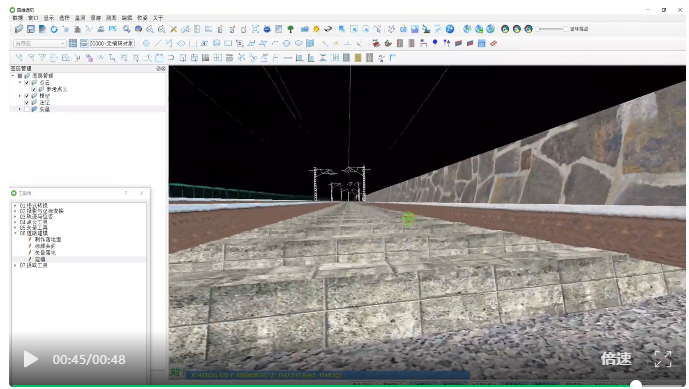This screenshot has height=389, width=689.
Task: Select the draw line tool
Action: click(x=157, y=44)
